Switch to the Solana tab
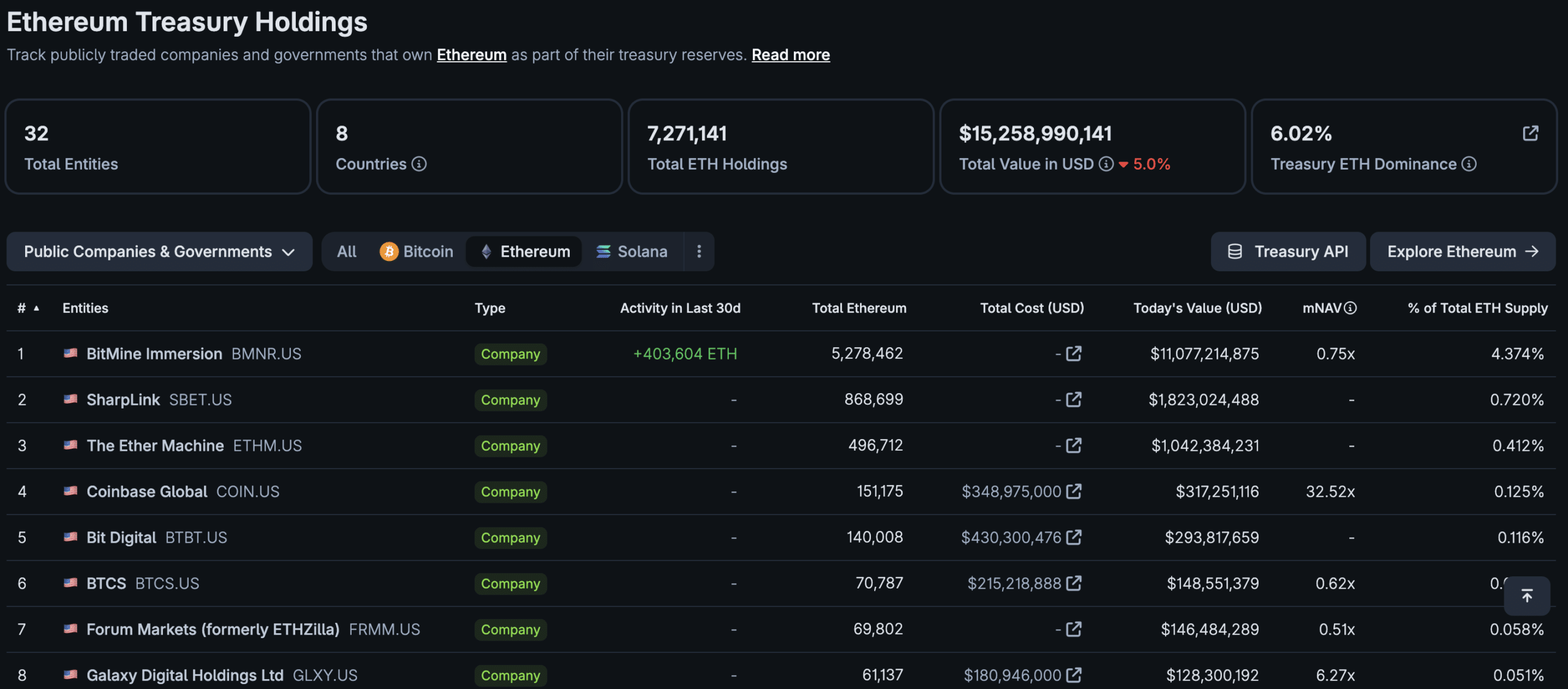Image resolution: width=1568 pixels, height=689 pixels. [x=631, y=251]
